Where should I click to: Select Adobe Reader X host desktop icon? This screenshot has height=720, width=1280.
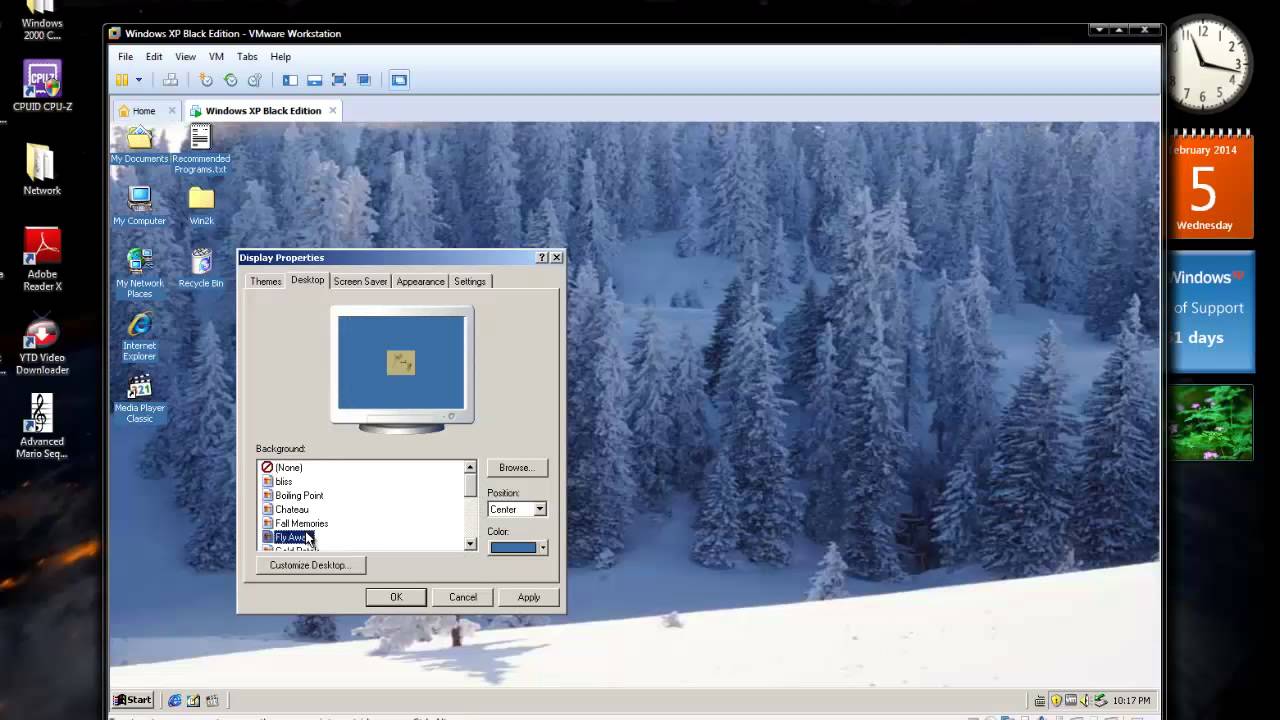coord(42,260)
